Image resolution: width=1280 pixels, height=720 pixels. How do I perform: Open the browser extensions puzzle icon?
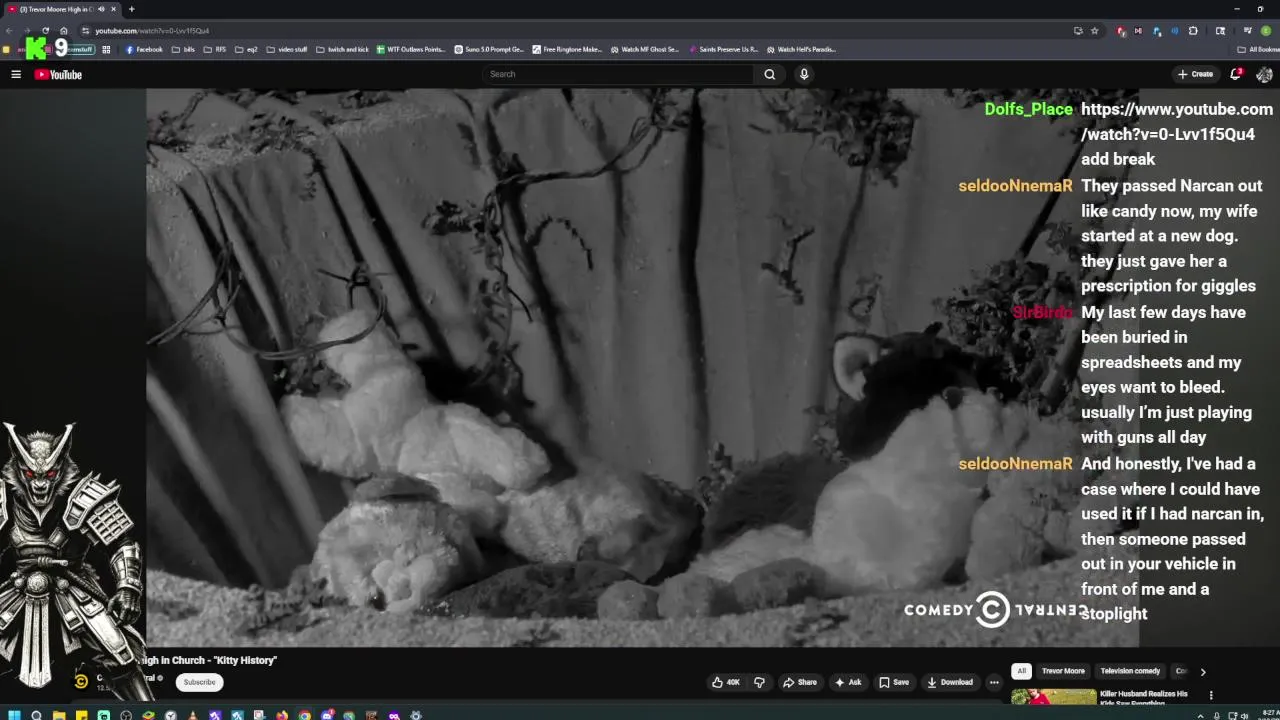click(1193, 31)
